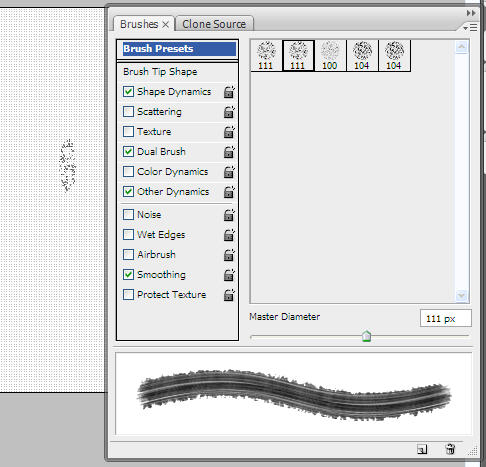The width and height of the screenshot is (486, 467).
Task: Click the lock icon beside Scattering
Action: pos(229,112)
